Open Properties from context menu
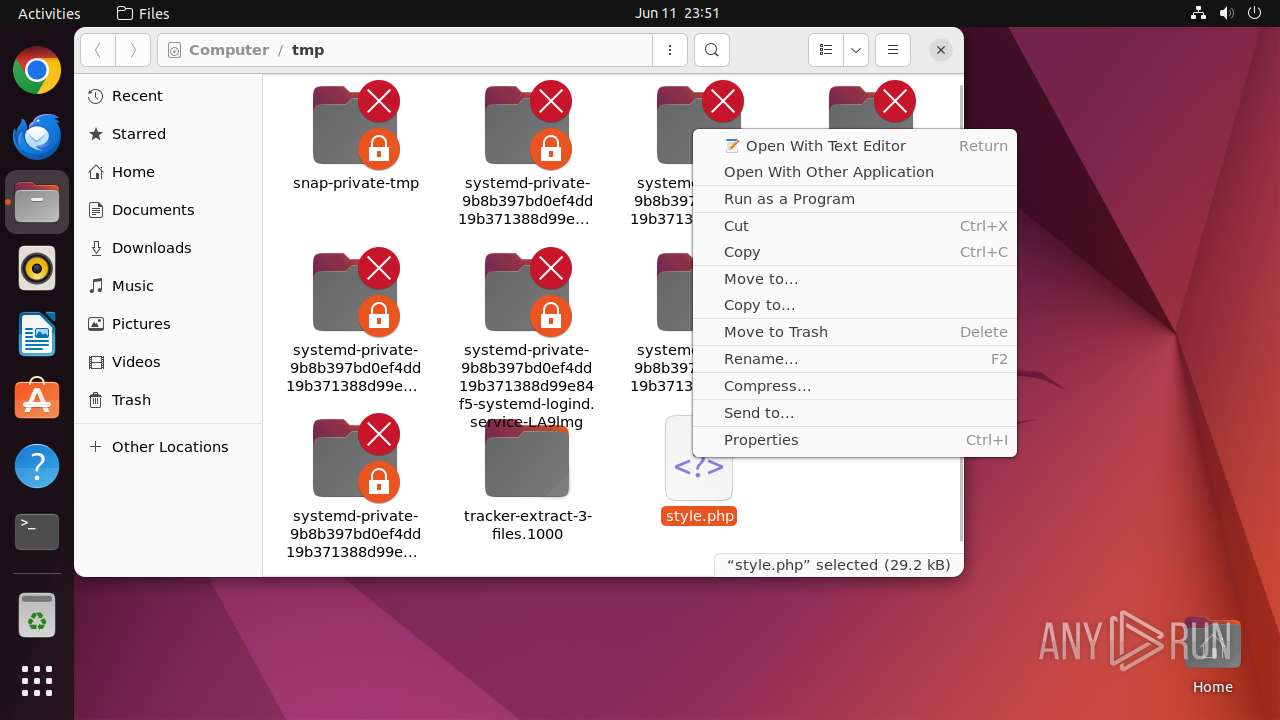Screen dimensions: 1280x720 (x=855, y=440)
